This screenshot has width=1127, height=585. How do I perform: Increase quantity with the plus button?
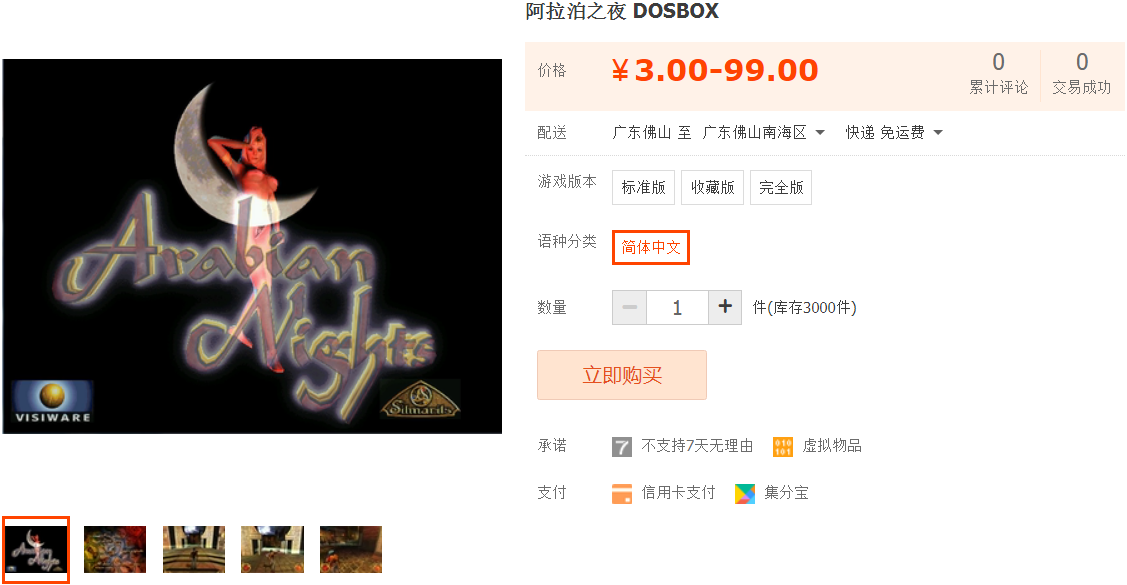click(725, 307)
